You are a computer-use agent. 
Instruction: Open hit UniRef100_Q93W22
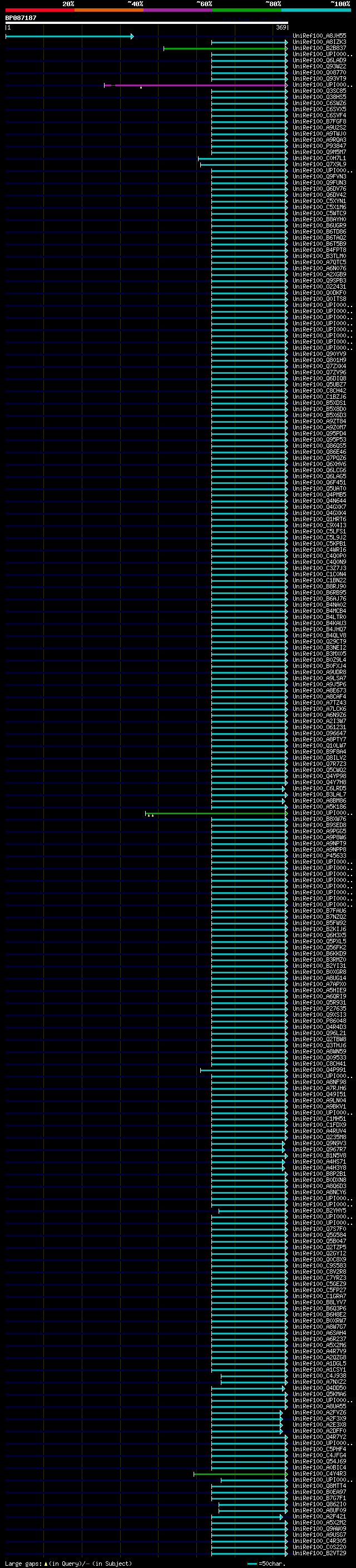point(319,67)
